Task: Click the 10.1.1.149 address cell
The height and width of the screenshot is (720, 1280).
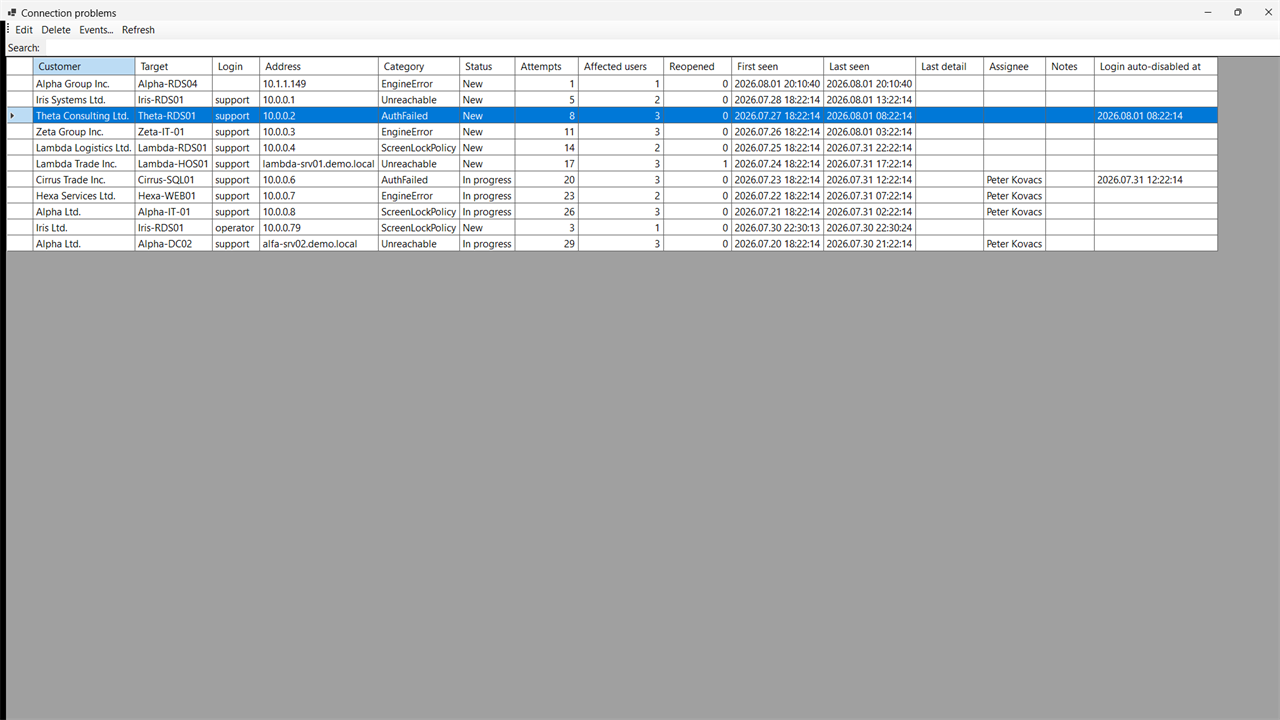Action: point(319,84)
